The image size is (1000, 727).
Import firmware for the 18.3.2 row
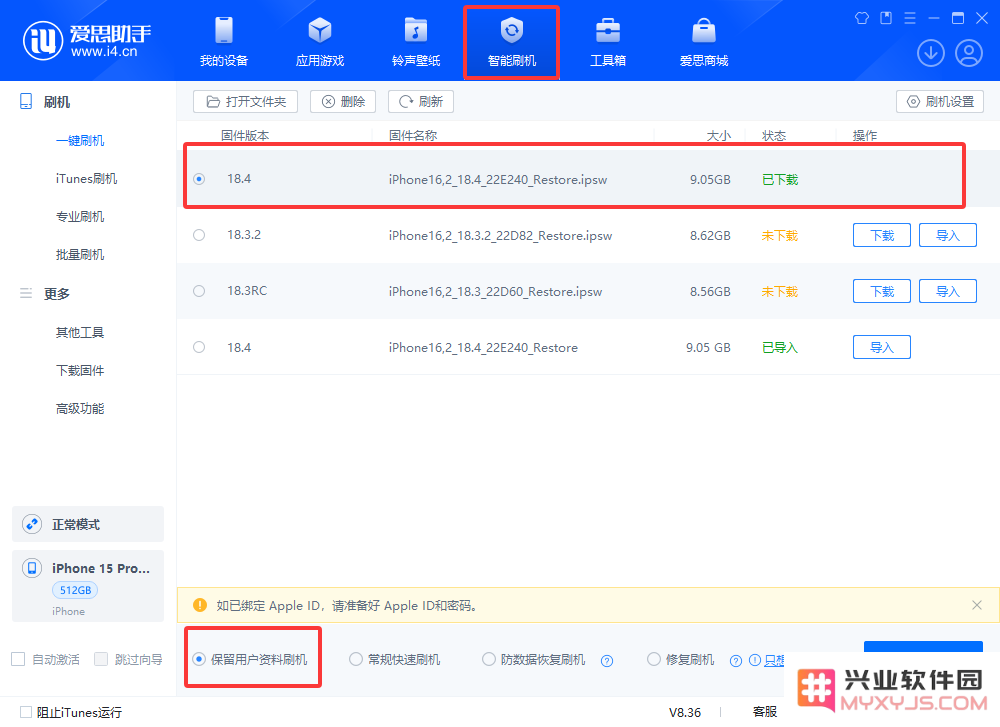tap(948, 235)
